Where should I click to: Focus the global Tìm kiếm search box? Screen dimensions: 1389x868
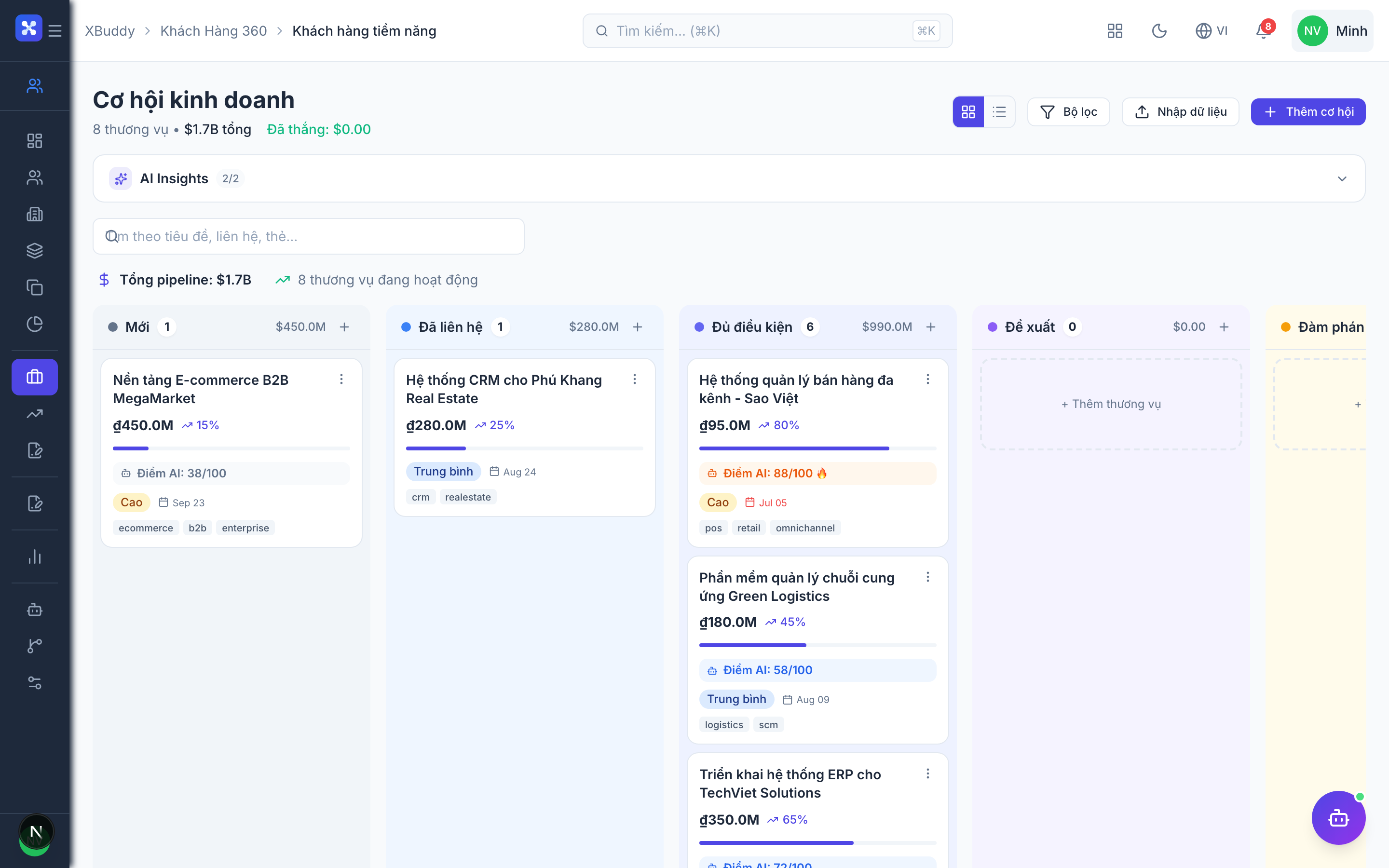coord(767,30)
